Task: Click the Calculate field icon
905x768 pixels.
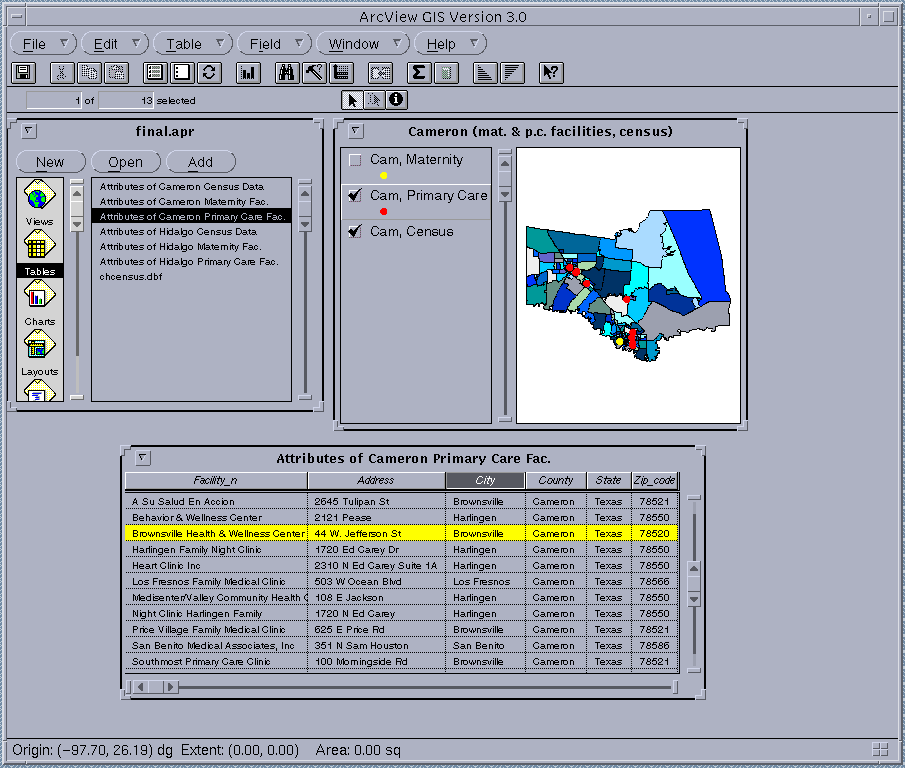Action: pyautogui.click(x=446, y=73)
